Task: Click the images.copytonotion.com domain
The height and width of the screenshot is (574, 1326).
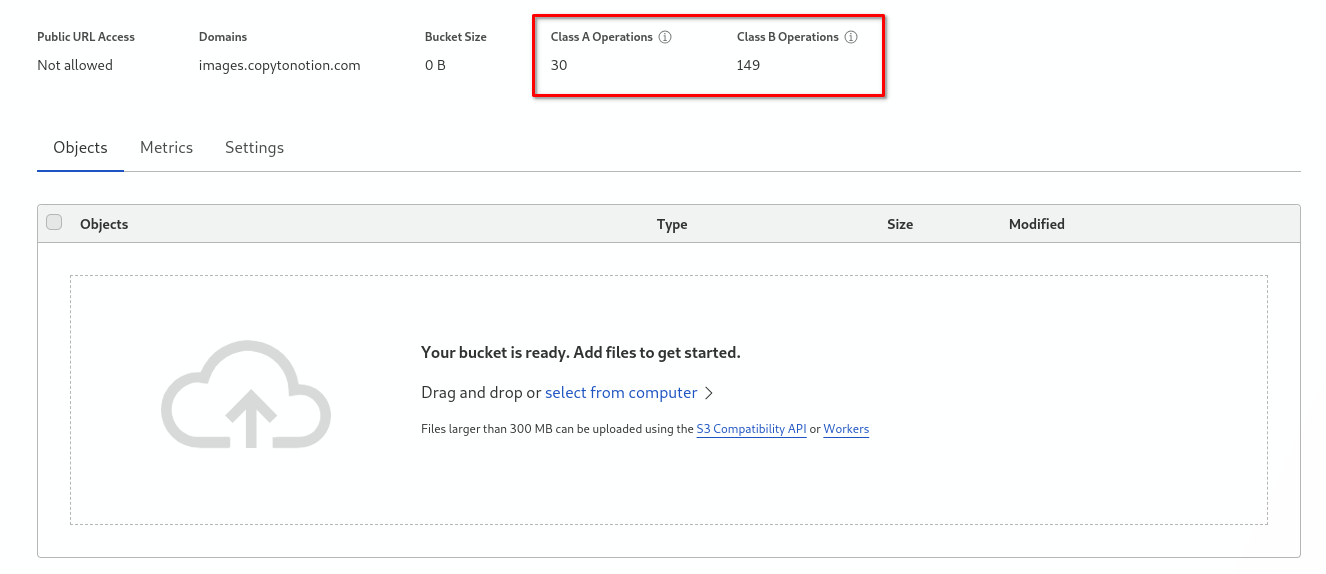Action: 280,66
